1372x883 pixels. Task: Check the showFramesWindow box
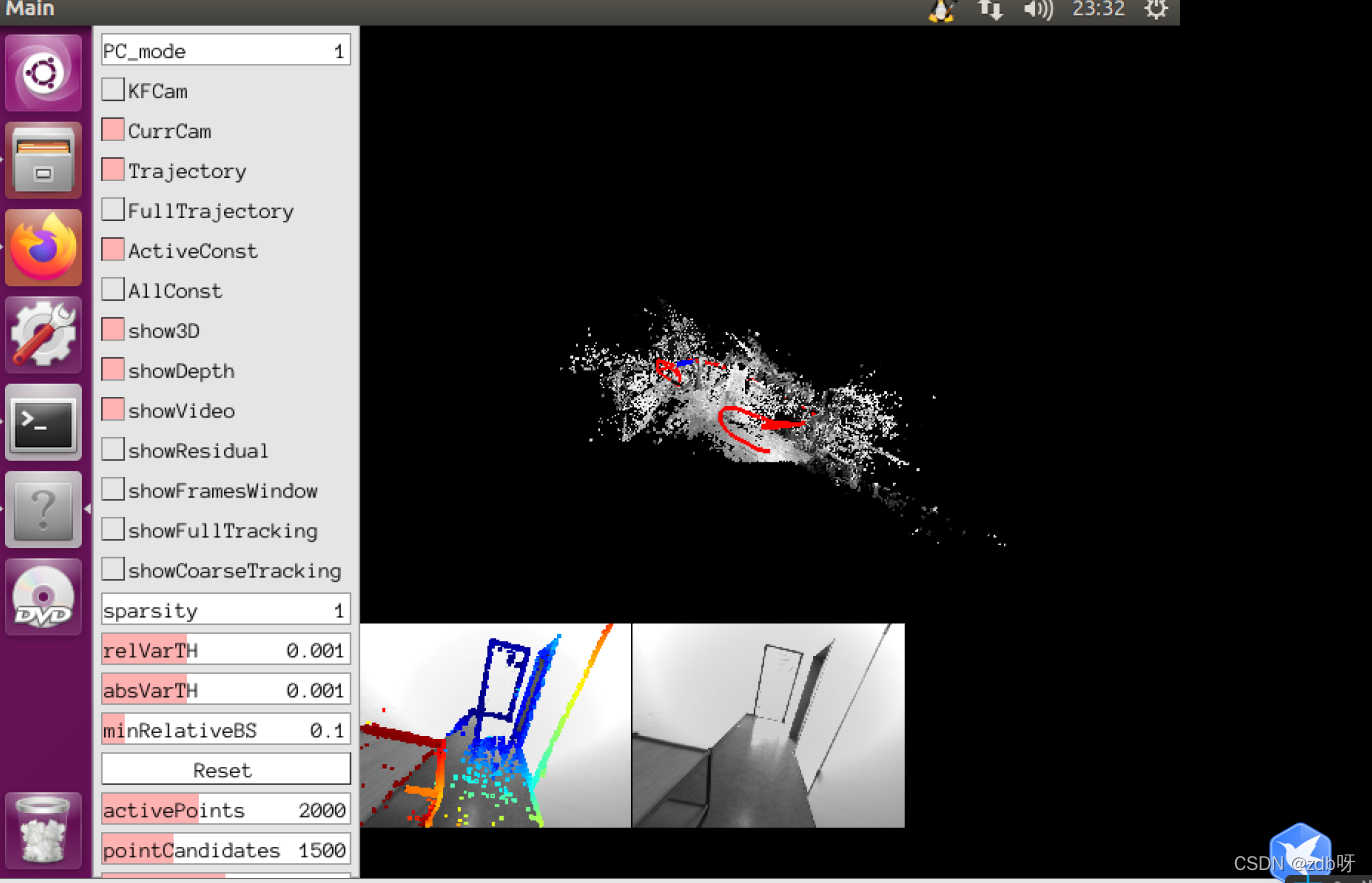click(x=113, y=490)
